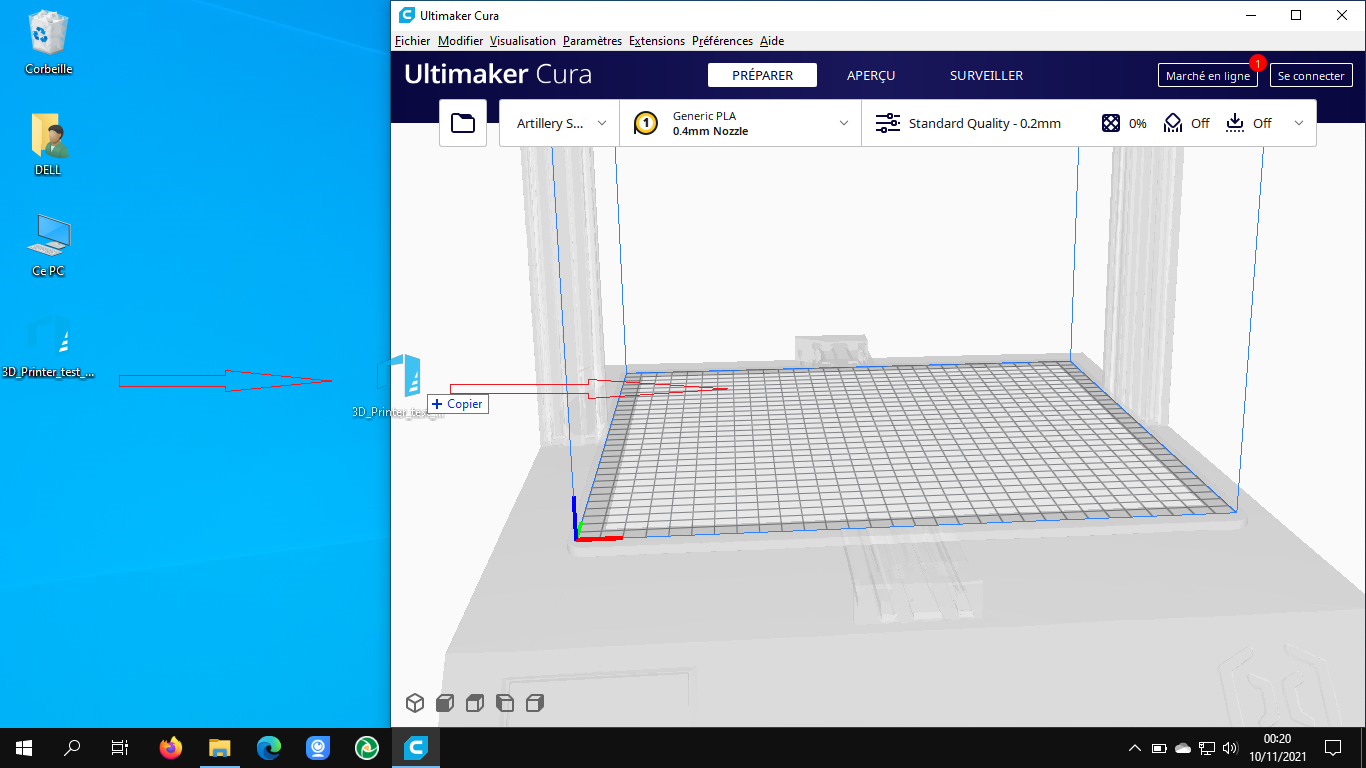Launch Firefox from the taskbar
1366x768 pixels.
[x=171, y=747]
